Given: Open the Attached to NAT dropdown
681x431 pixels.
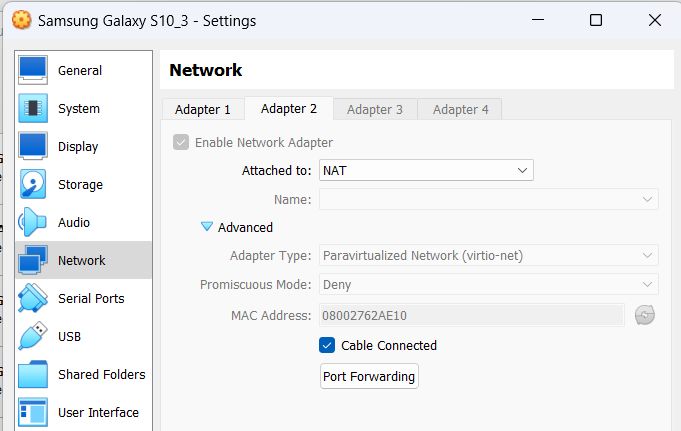Looking at the screenshot, I should click(x=426, y=171).
